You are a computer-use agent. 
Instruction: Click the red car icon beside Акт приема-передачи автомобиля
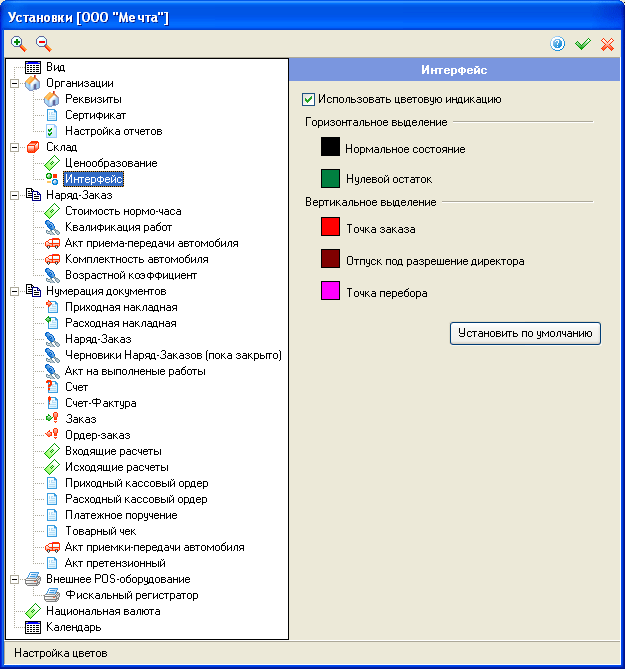pyautogui.click(x=52, y=244)
